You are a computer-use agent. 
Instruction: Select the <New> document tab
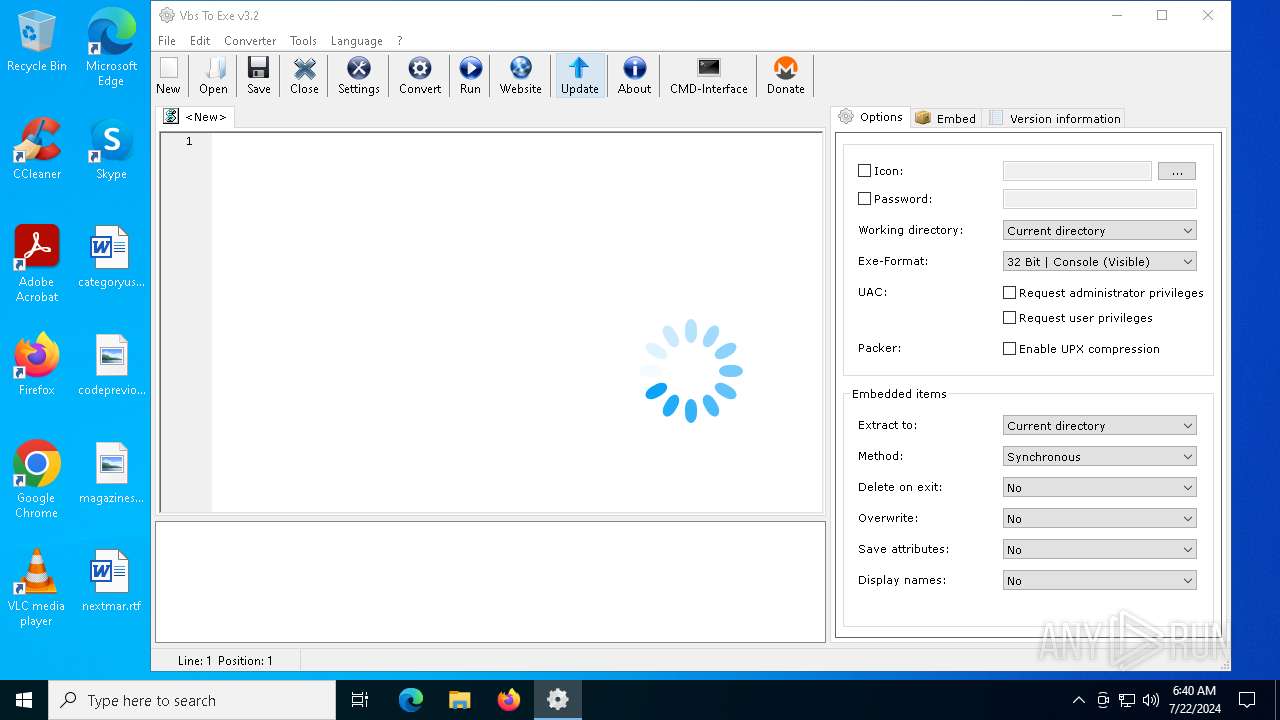click(196, 117)
